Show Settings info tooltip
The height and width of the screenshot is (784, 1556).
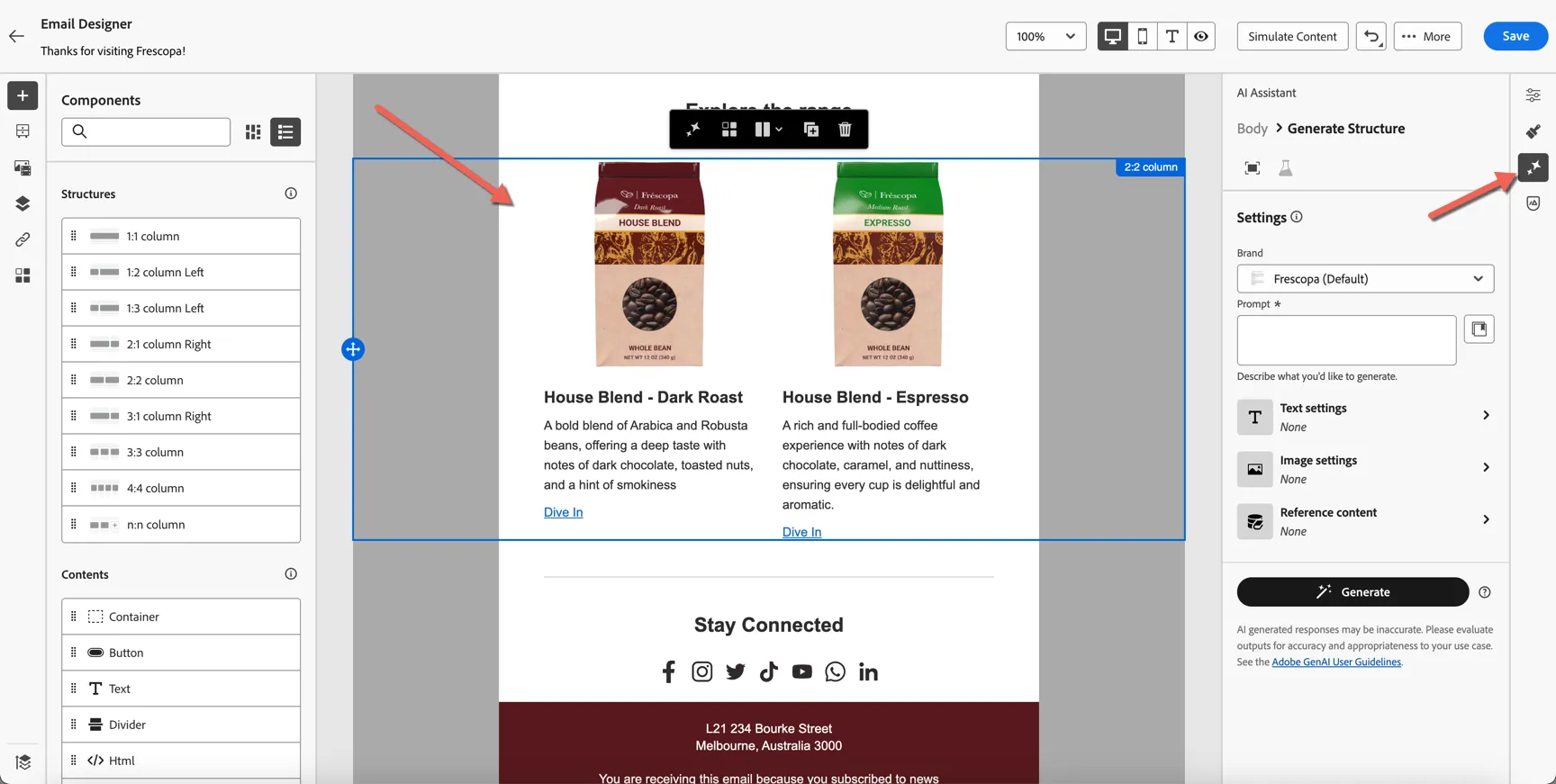click(x=1297, y=217)
